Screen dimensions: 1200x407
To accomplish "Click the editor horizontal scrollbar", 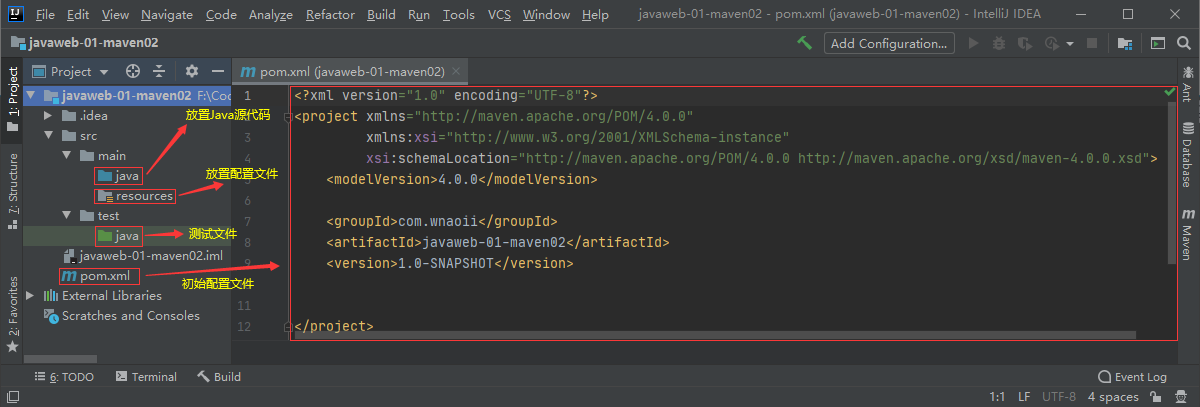I will pyautogui.click(x=715, y=336).
